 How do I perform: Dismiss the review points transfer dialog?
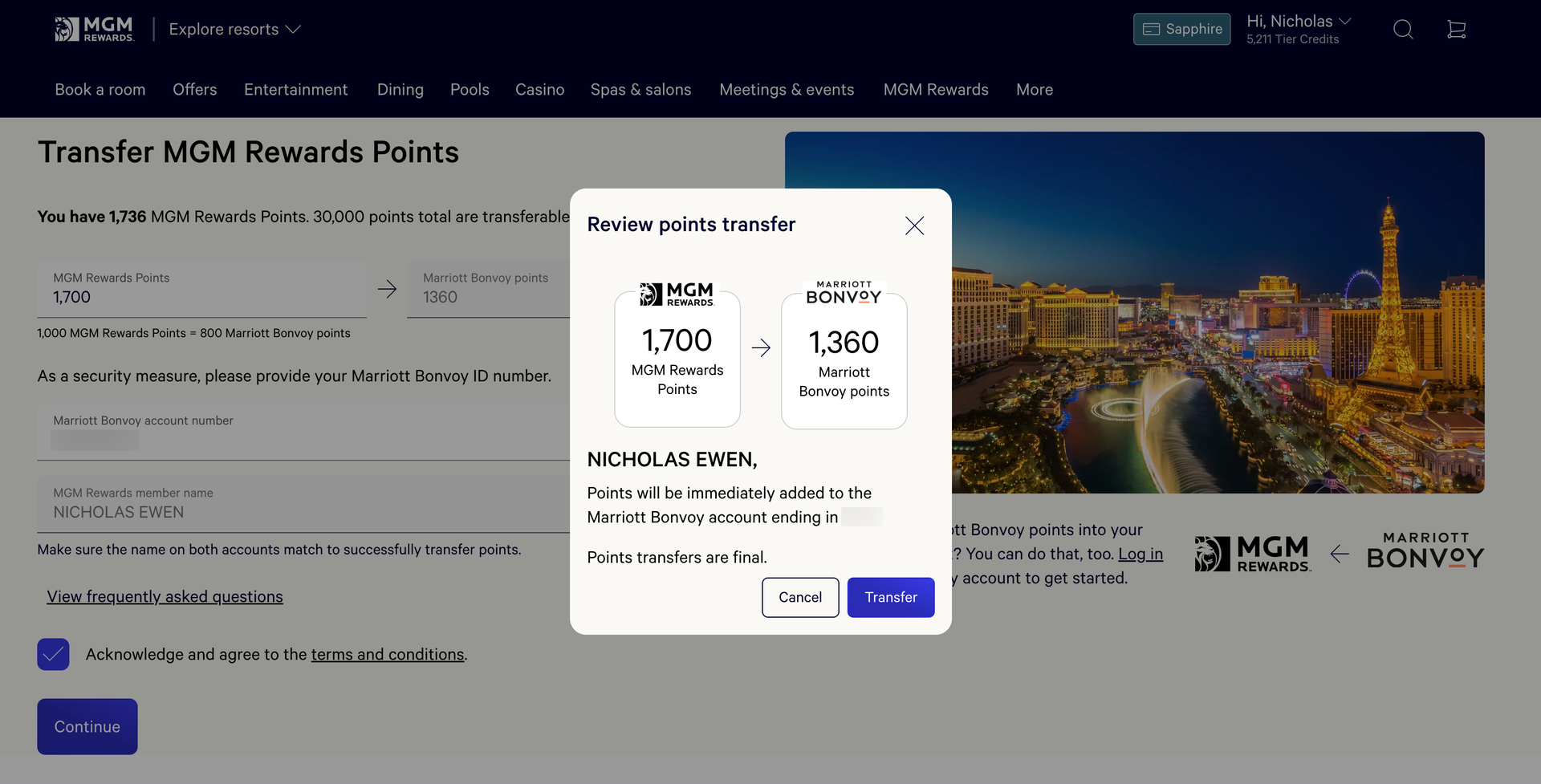pyautogui.click(x=914, y=225)
